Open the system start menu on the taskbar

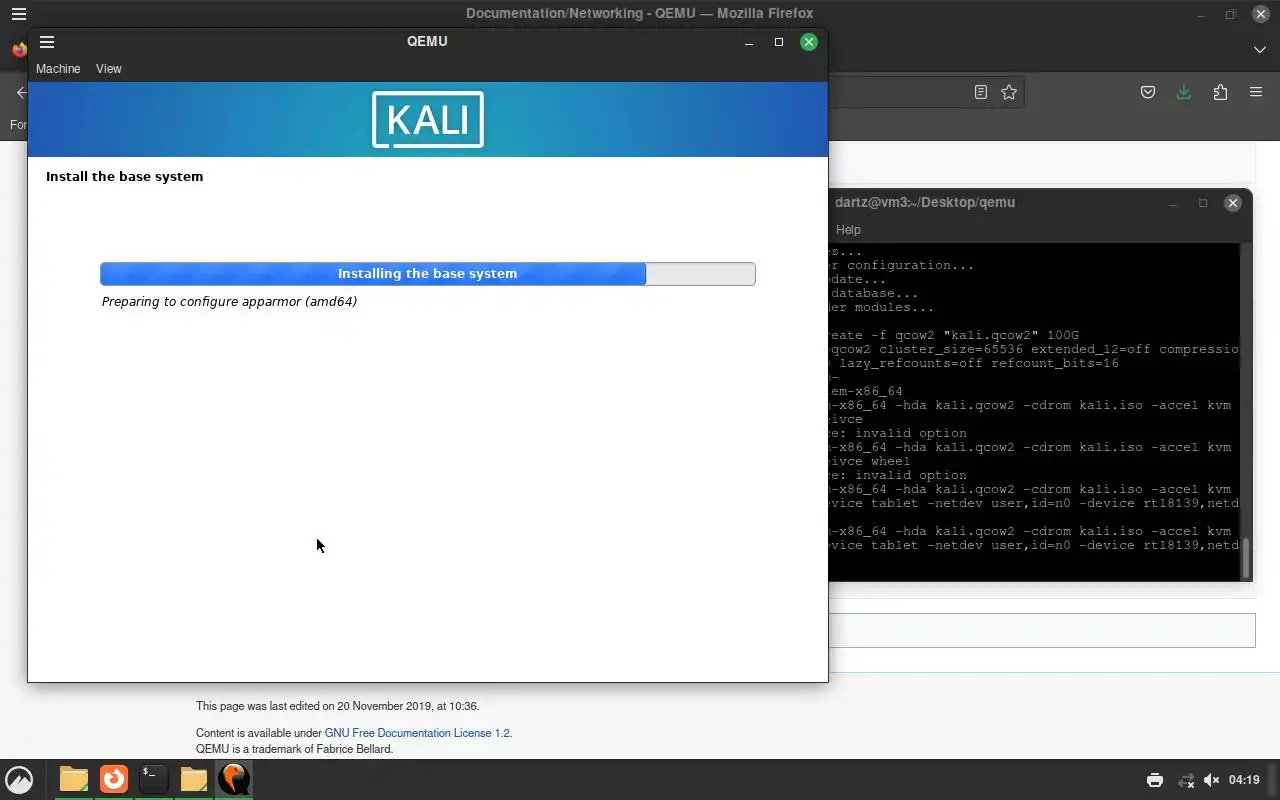(x=19, y=779)
